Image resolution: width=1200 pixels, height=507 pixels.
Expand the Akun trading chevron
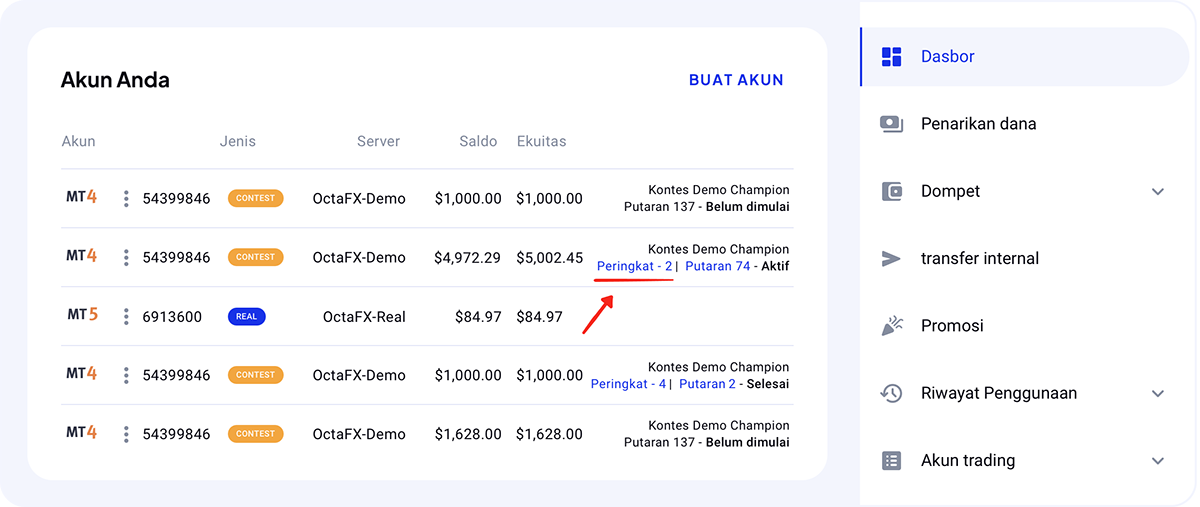point(1158,461)
